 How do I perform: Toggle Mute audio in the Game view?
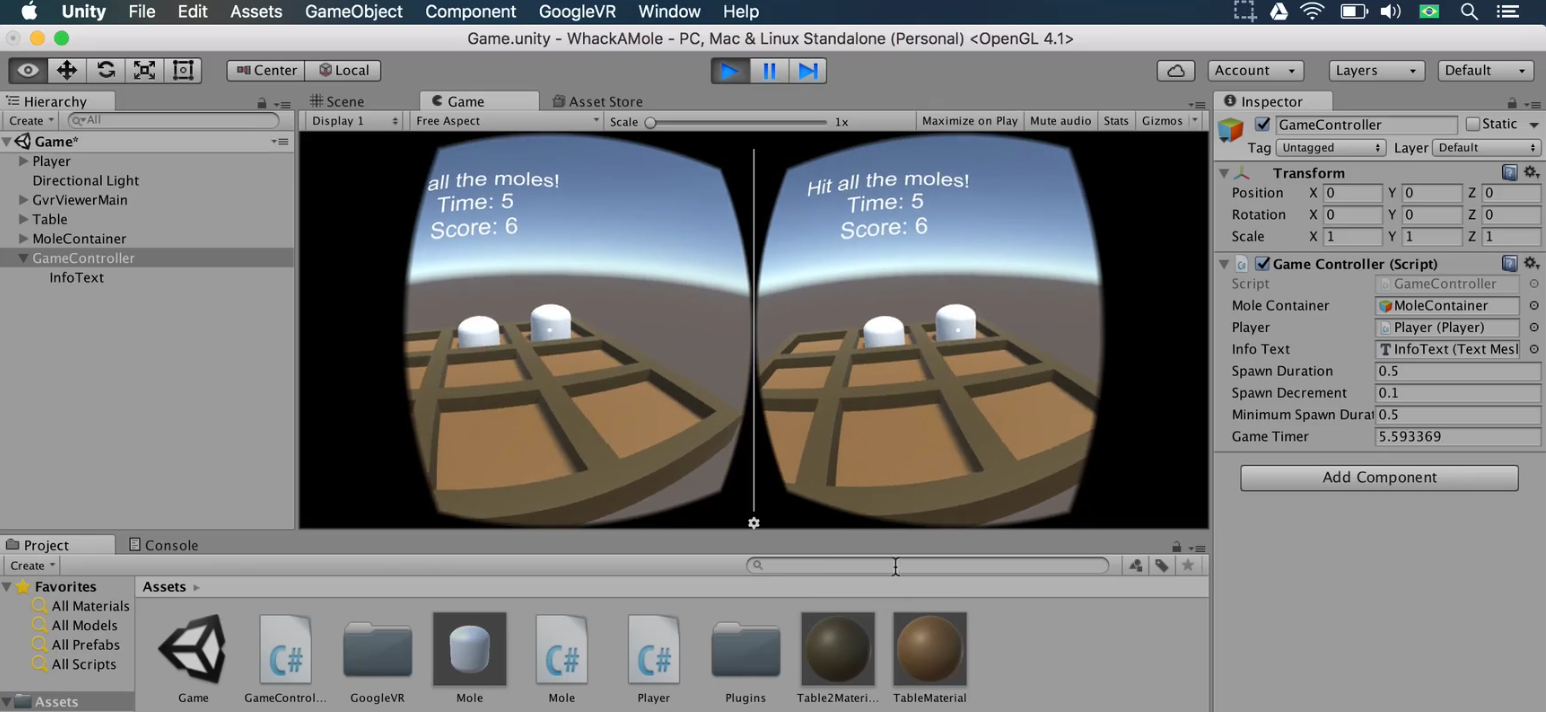pyautogui.click(x=1060, y=120)
